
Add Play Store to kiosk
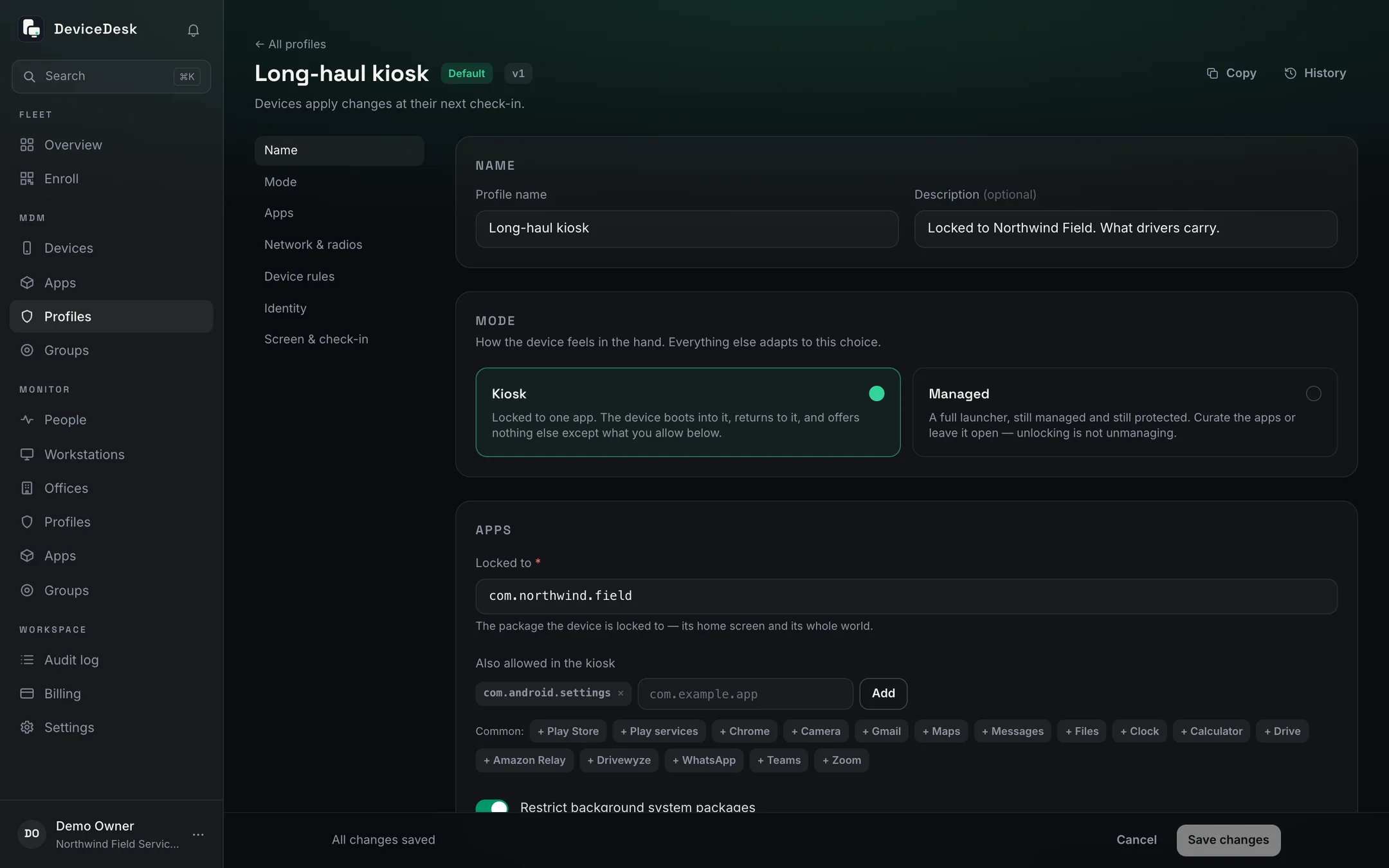(x=568, y=731)
